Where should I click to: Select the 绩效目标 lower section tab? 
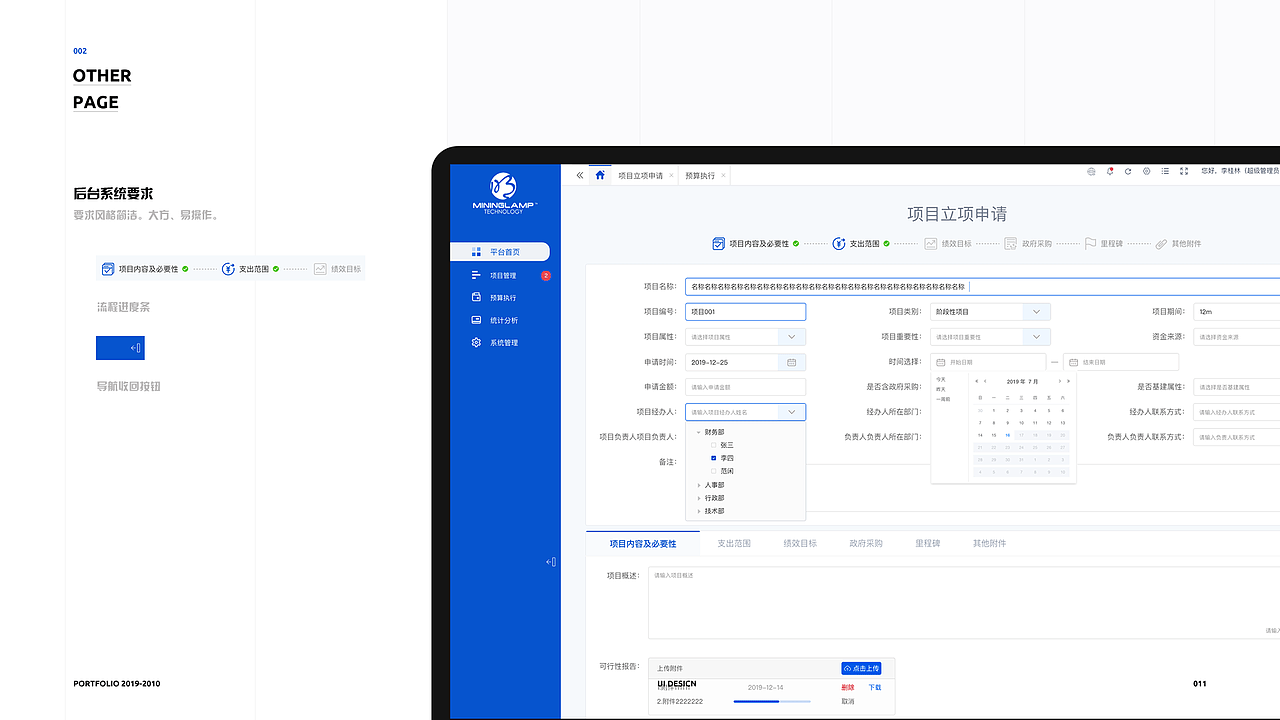tap(800, 543)
